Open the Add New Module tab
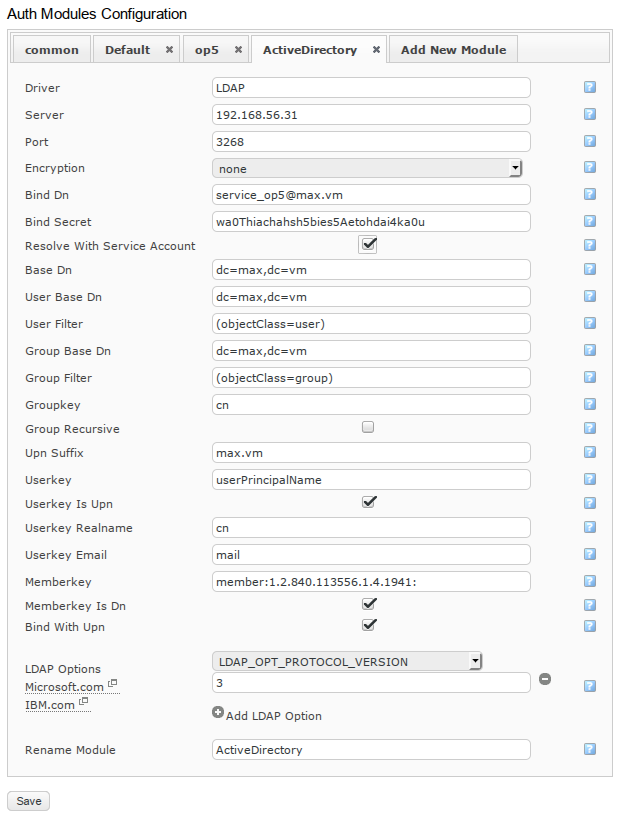Image resolution: width=620 pixels, height=817 pixels. (x=453, y=50)
